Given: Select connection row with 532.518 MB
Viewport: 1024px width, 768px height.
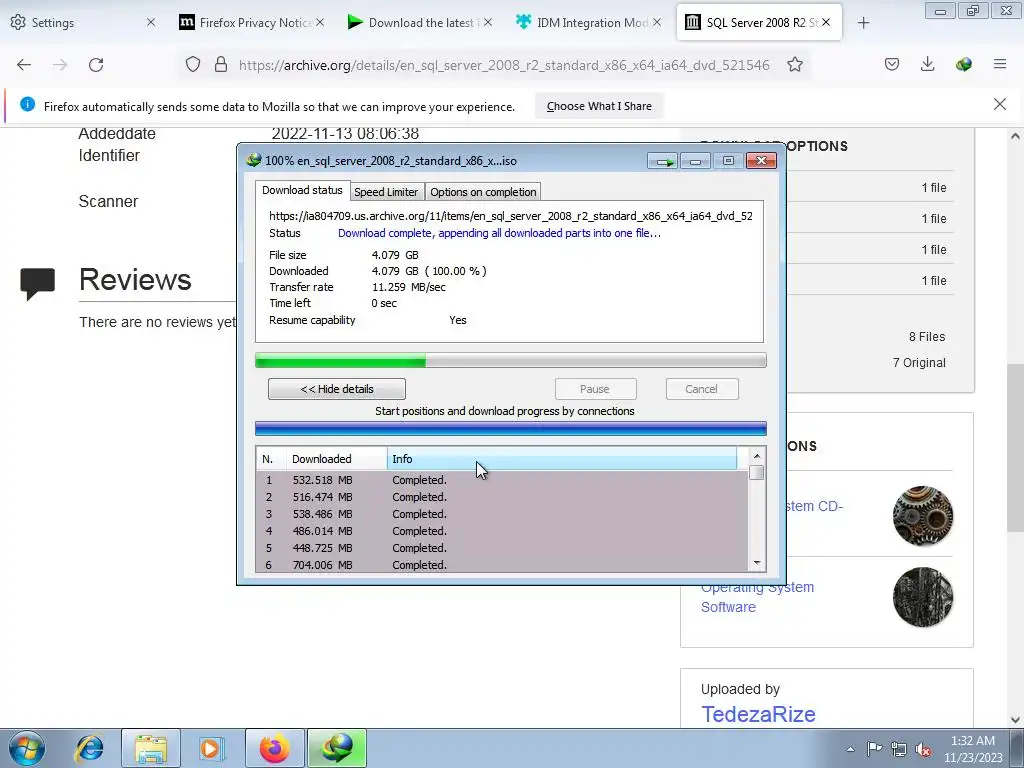Looking at the screenshot, I should pos(502,480).
